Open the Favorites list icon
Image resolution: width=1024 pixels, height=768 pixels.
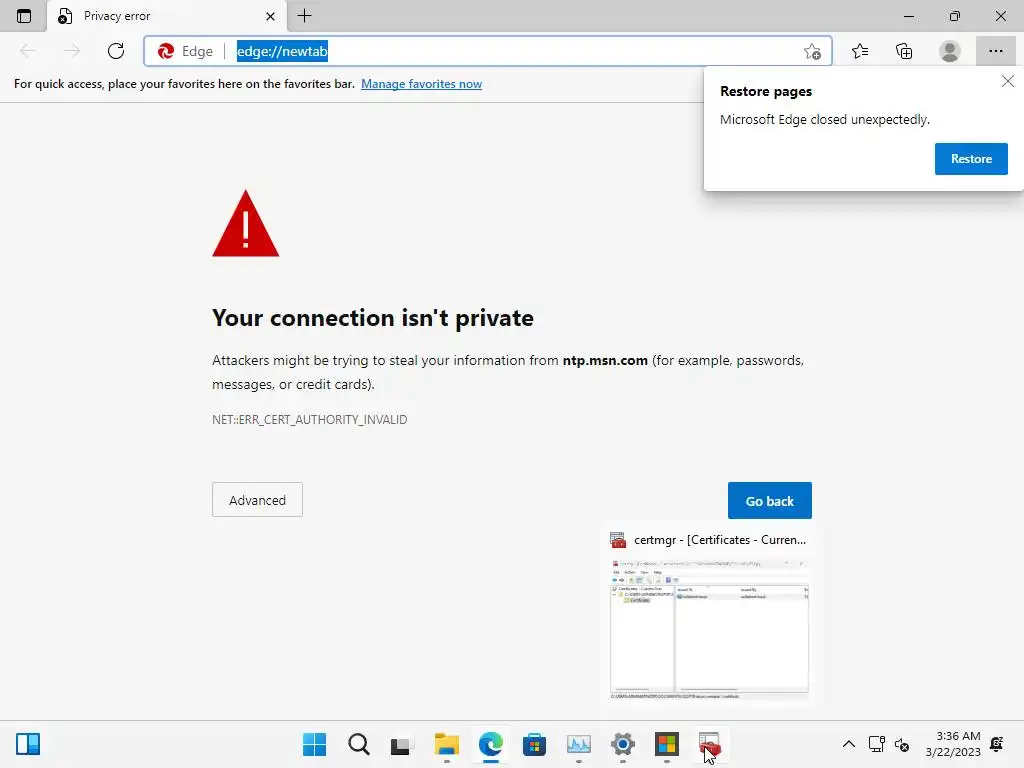[860, 51]
